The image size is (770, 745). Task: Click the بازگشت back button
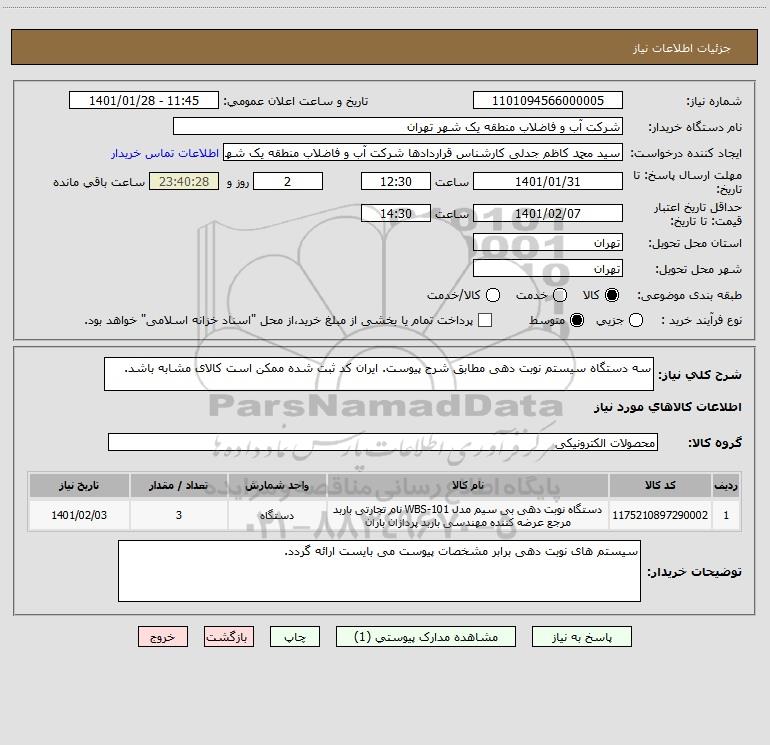tap(229, 637)
